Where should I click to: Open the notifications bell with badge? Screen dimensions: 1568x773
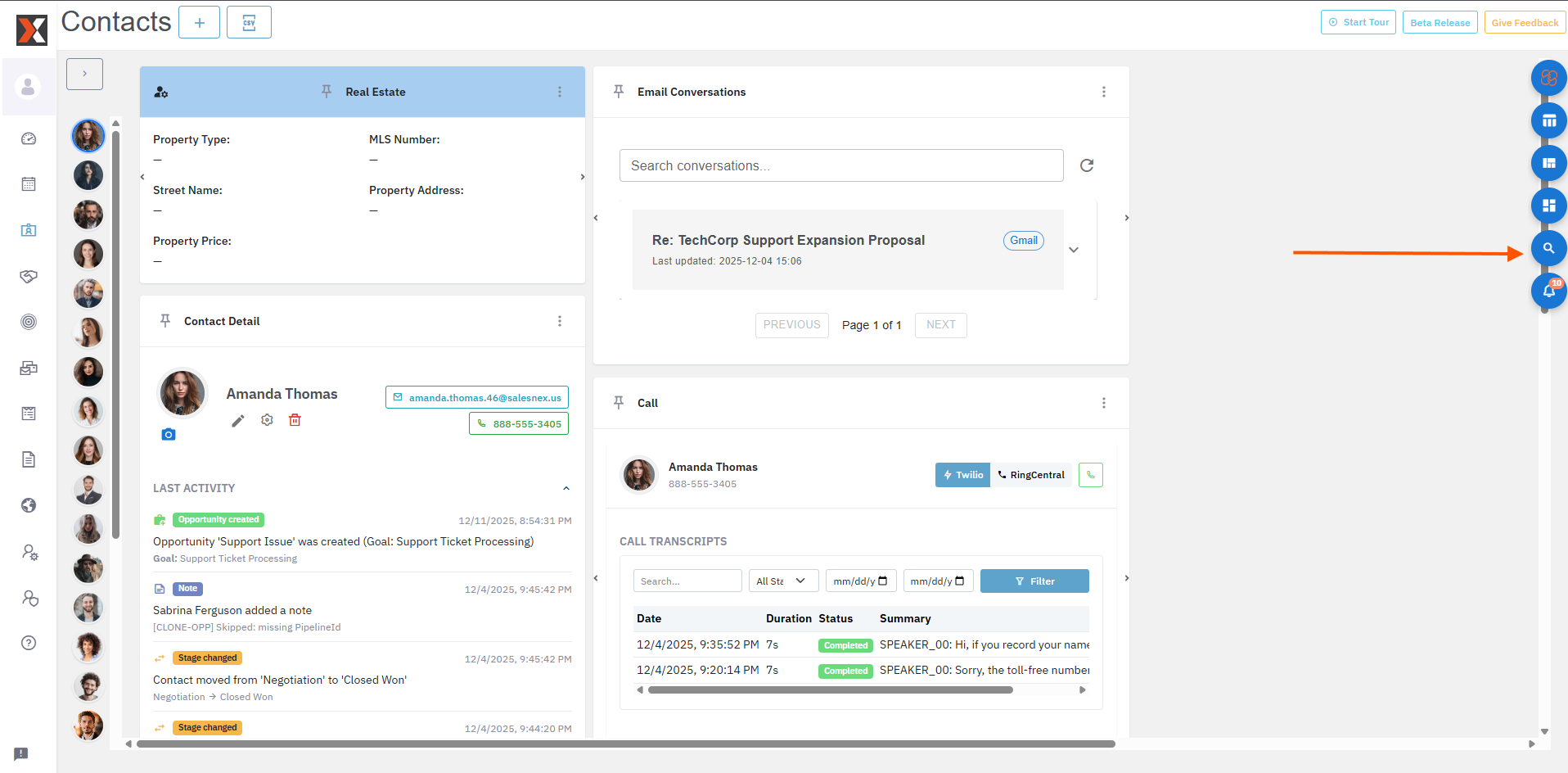click(1548, 291)
